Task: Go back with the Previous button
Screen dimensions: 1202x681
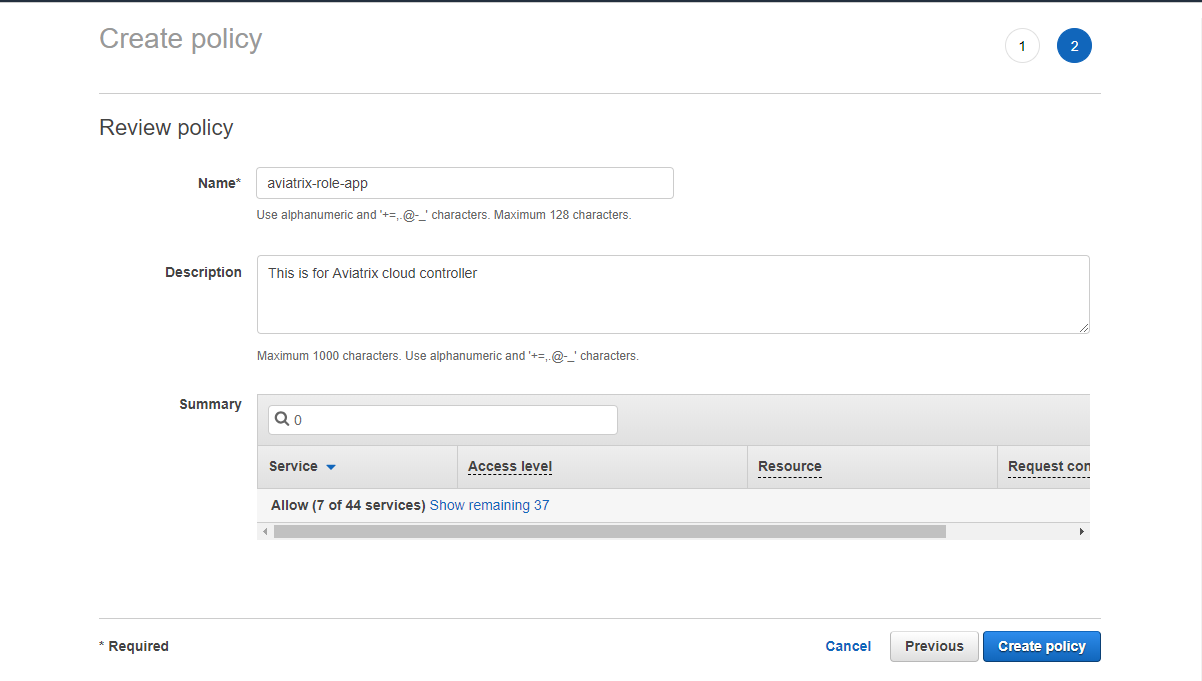Action: coord(934,646)
